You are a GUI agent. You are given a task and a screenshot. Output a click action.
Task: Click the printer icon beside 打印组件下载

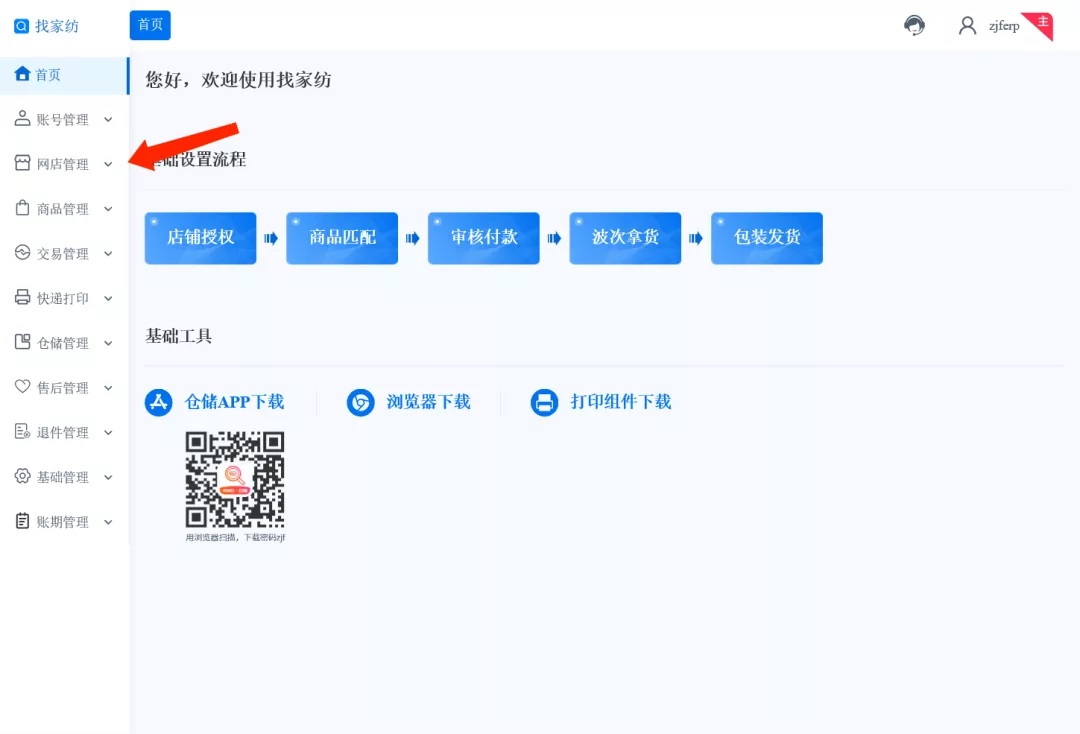(544, 402)
